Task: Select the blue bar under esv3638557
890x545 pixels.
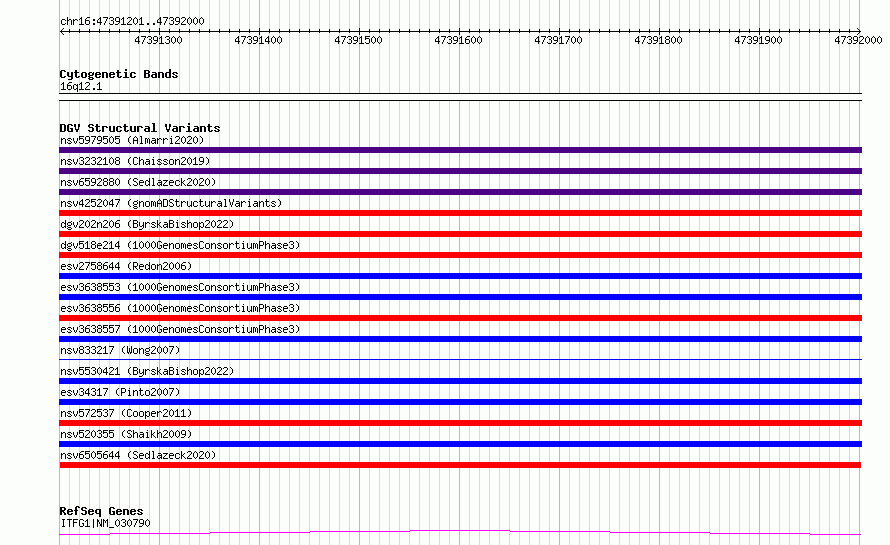Action: (460, 339)
